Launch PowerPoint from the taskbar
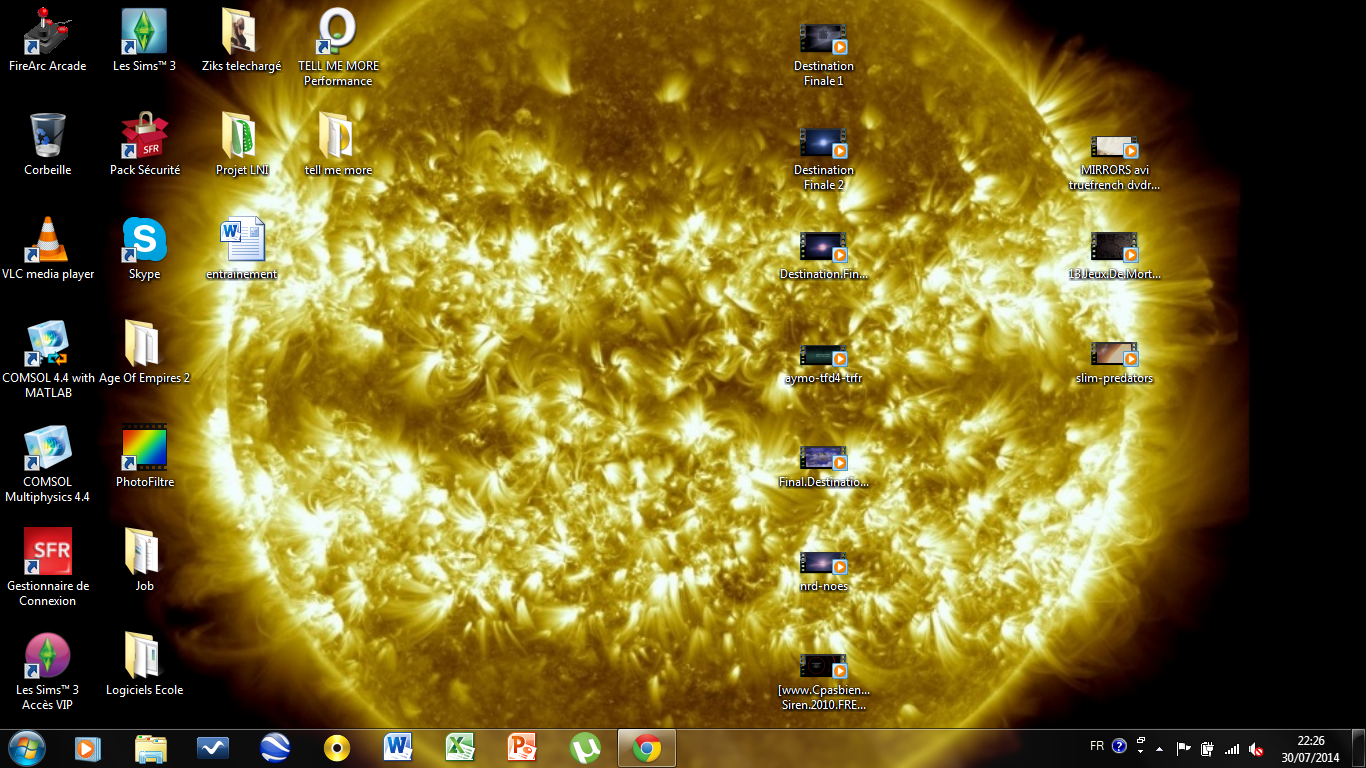The image size is (1366, 768). click(523, 748)
